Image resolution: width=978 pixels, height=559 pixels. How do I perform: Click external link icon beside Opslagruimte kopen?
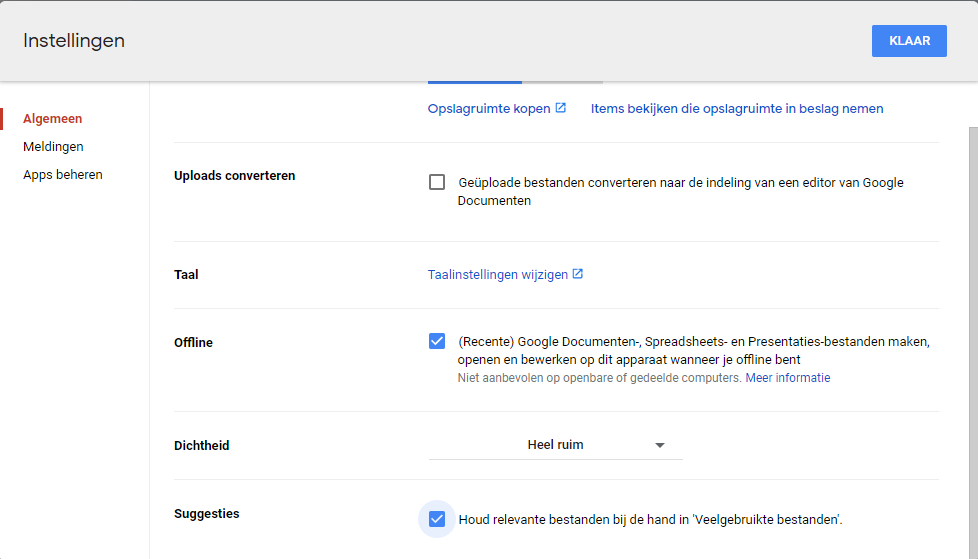[561, 108]
